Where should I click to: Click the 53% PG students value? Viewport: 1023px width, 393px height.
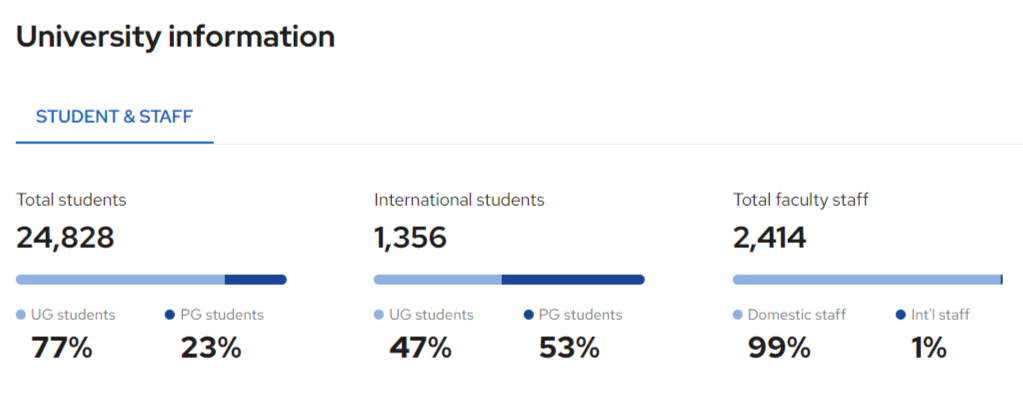point(569,348)
